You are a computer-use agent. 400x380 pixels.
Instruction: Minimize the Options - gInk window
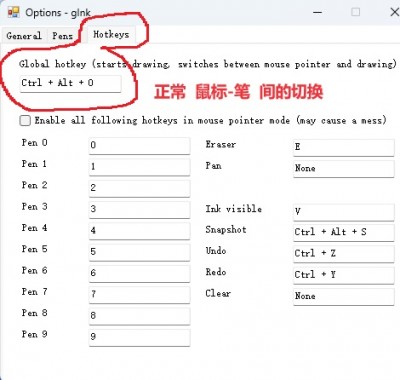318,12
